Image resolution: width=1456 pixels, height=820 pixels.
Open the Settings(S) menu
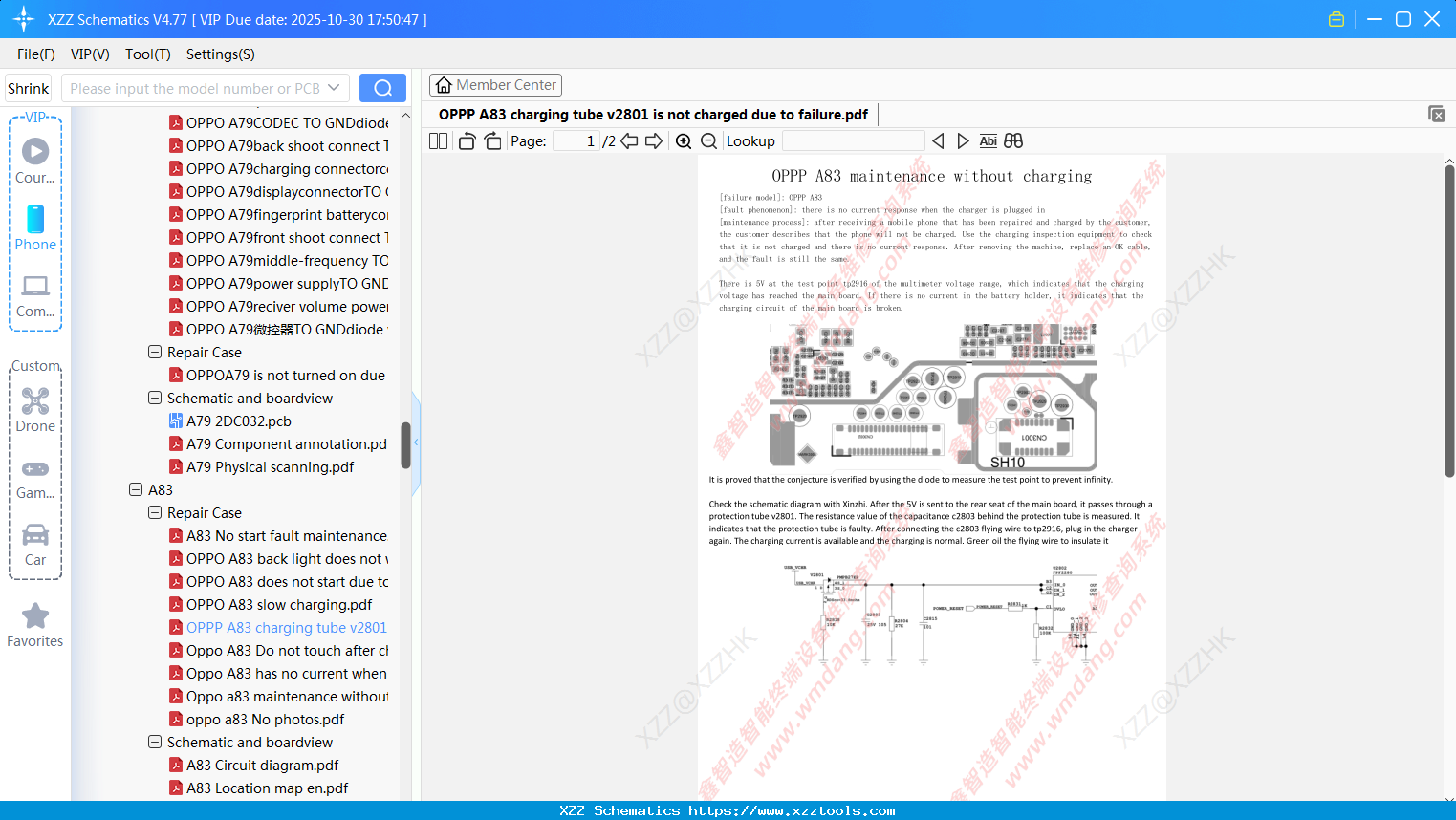221,54
